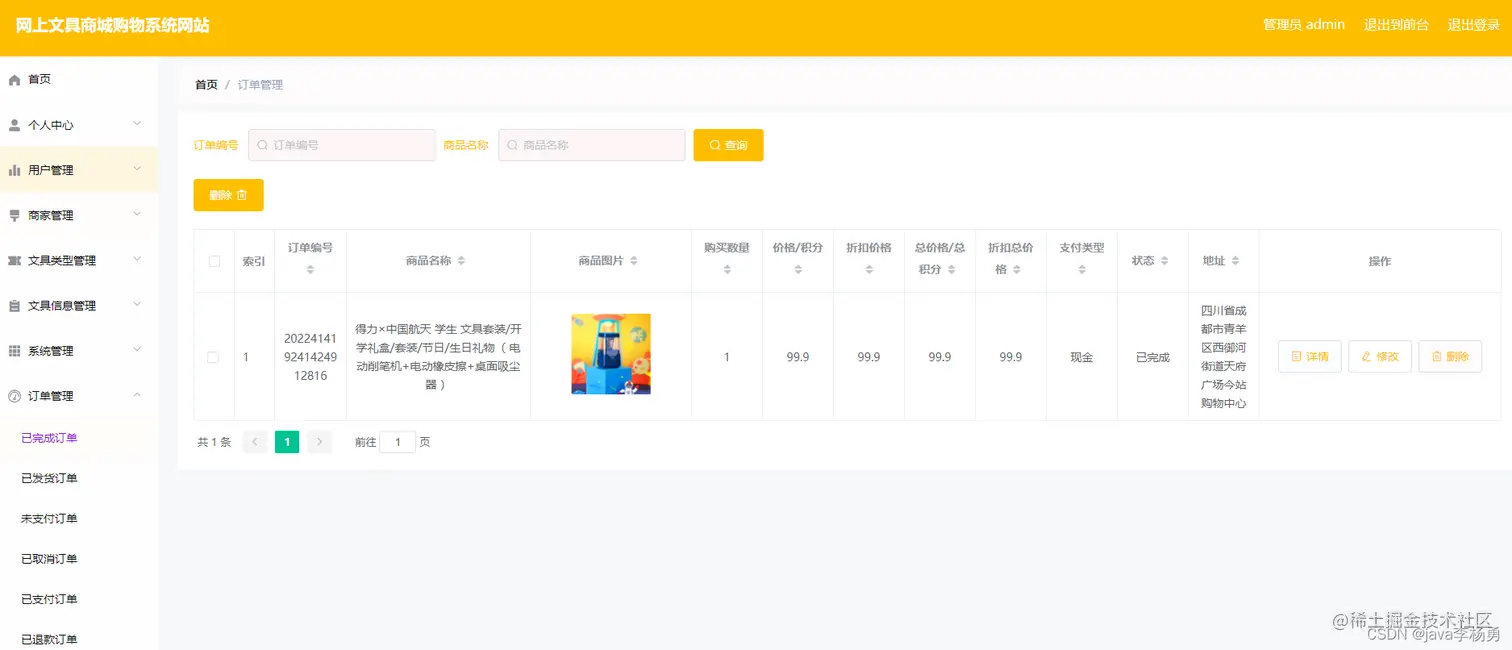Click the yellow 查询 search button

coord(728,145)
